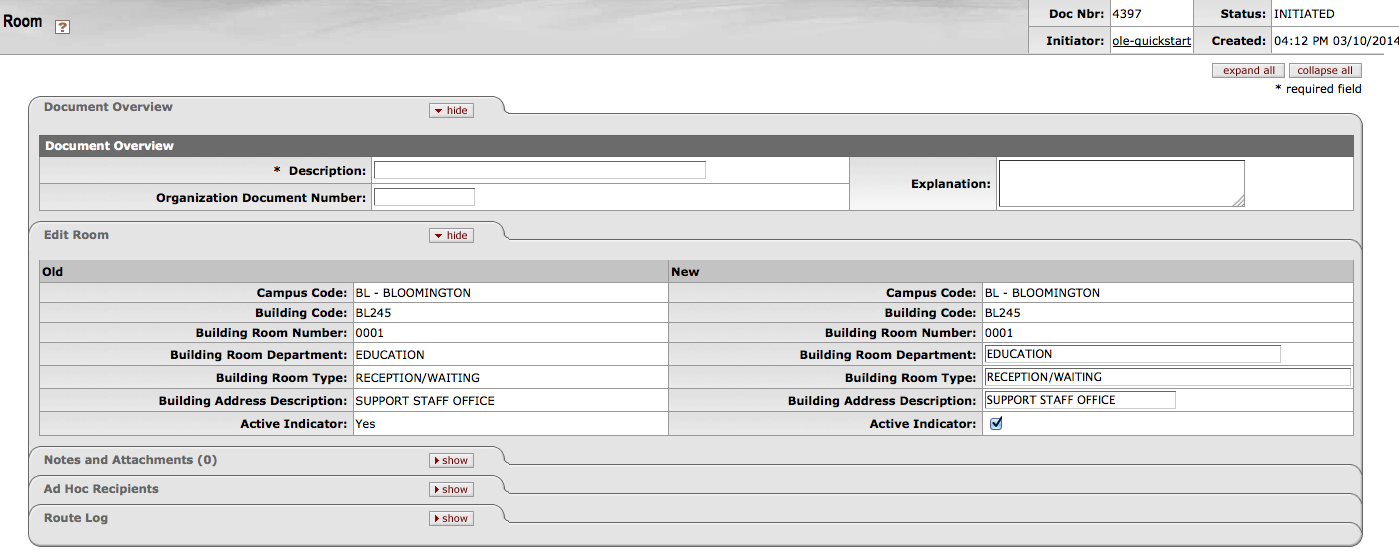Edit the new Building Room Type field
The width and height of the screenshot is (1399, 552).
click(x=1168, y=377)
